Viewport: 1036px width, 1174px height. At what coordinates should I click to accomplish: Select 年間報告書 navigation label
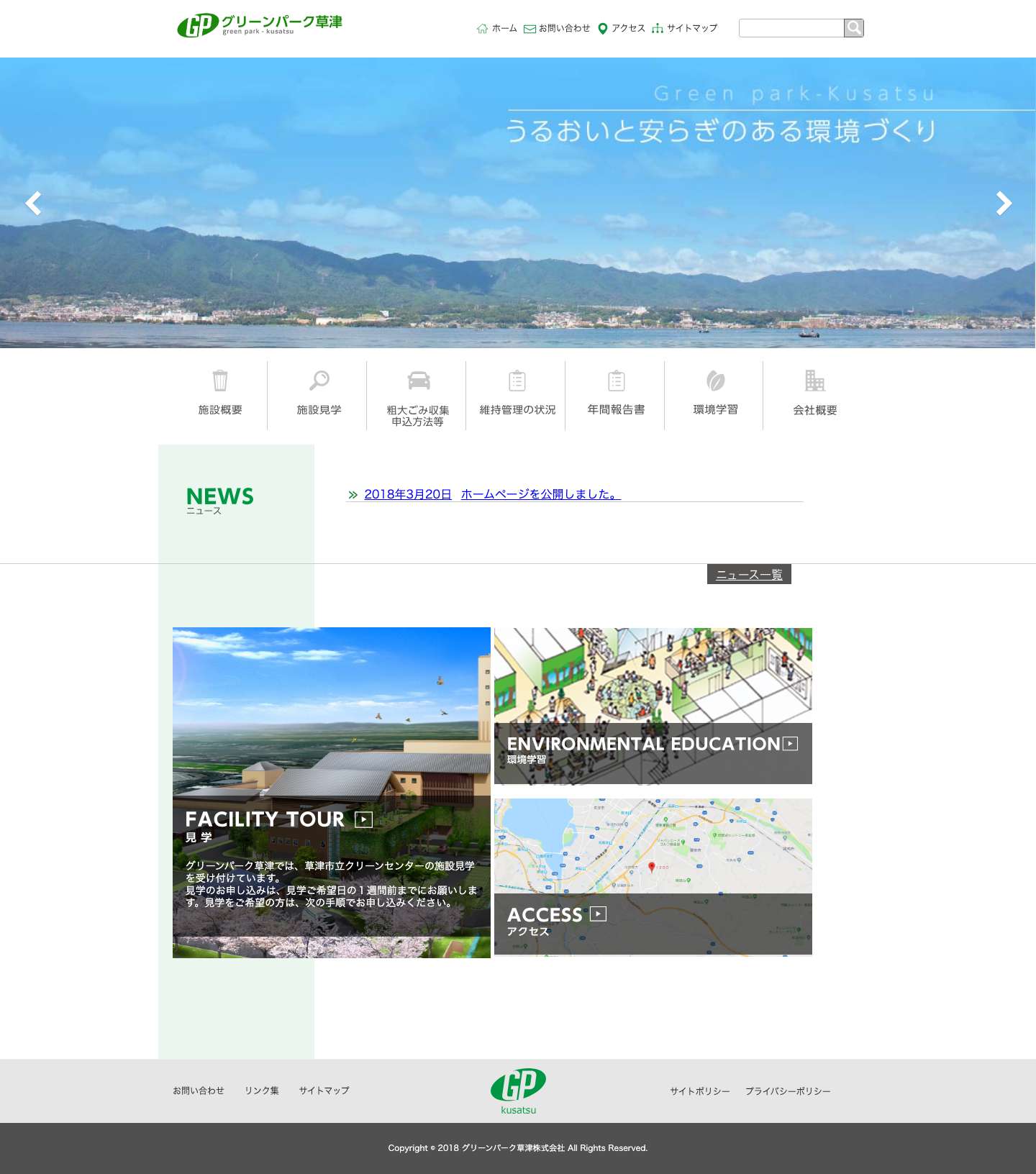616,410
